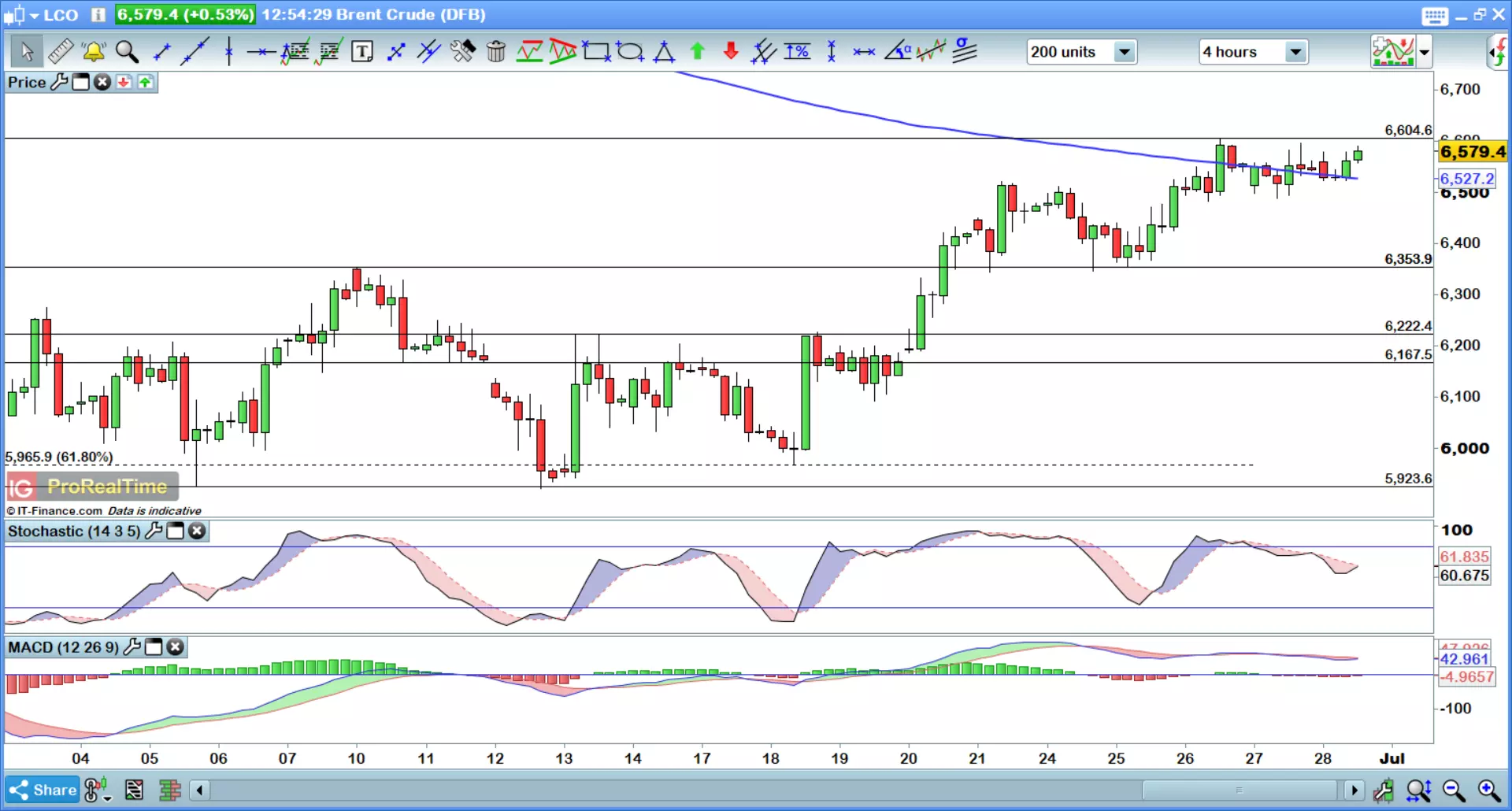Click the Stochastic (14 3 5) title
1512x811 pixels.
(x=74, y=531)
